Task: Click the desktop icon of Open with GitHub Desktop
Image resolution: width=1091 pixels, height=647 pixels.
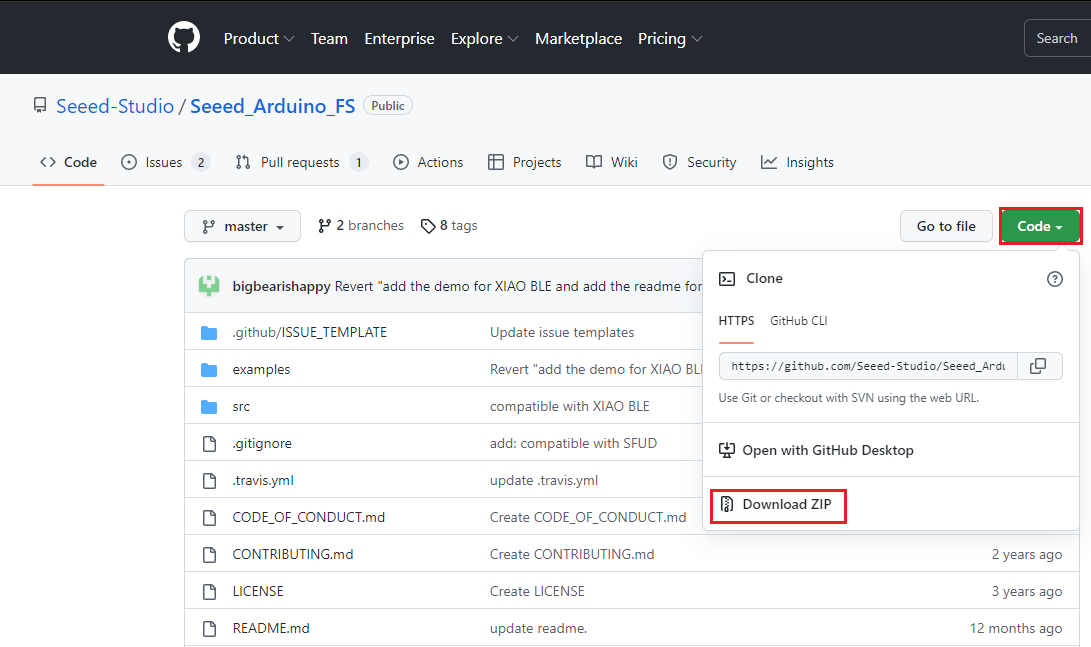Action: click(727, 450)
